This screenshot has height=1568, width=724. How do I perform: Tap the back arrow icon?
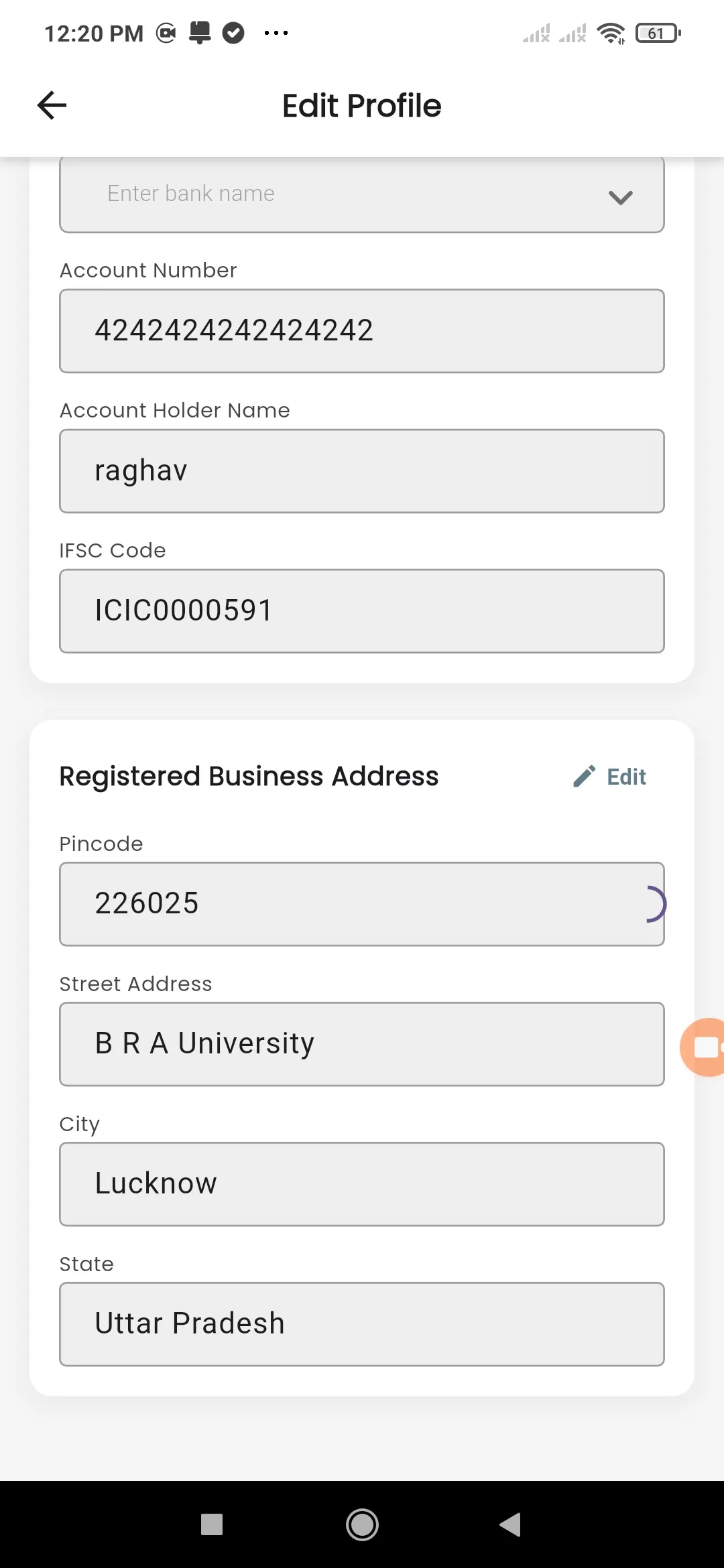(x=52, y=105)
